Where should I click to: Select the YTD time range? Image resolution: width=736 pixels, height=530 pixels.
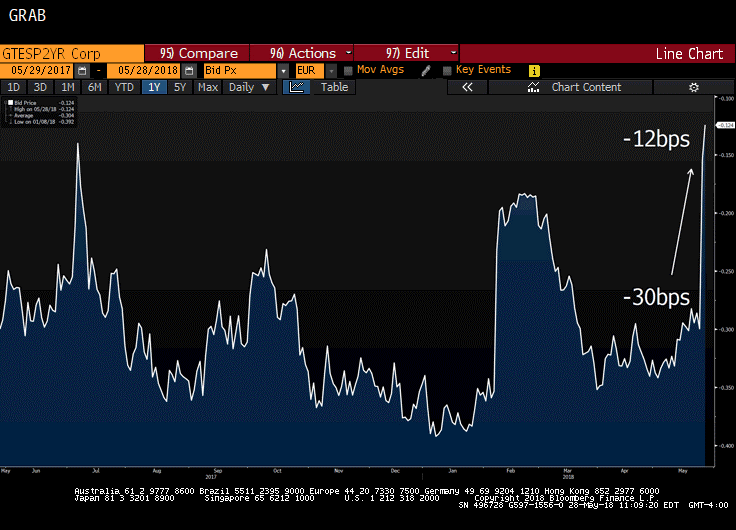click(124, 87)
